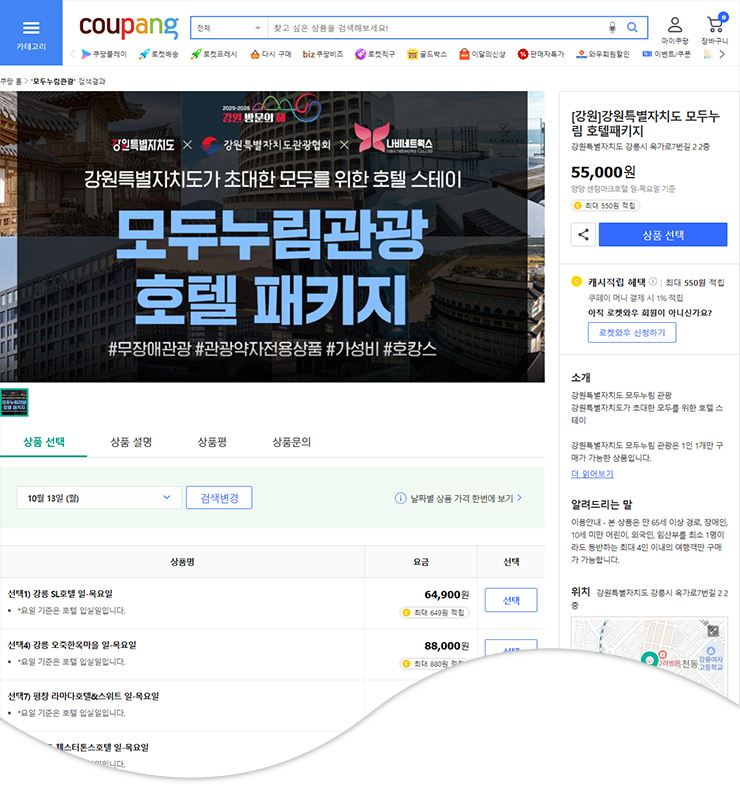Switch to the 상품평 tab
Image resolution: width=740 pixels, height=790 pixels.
click(x=213, y=441)
